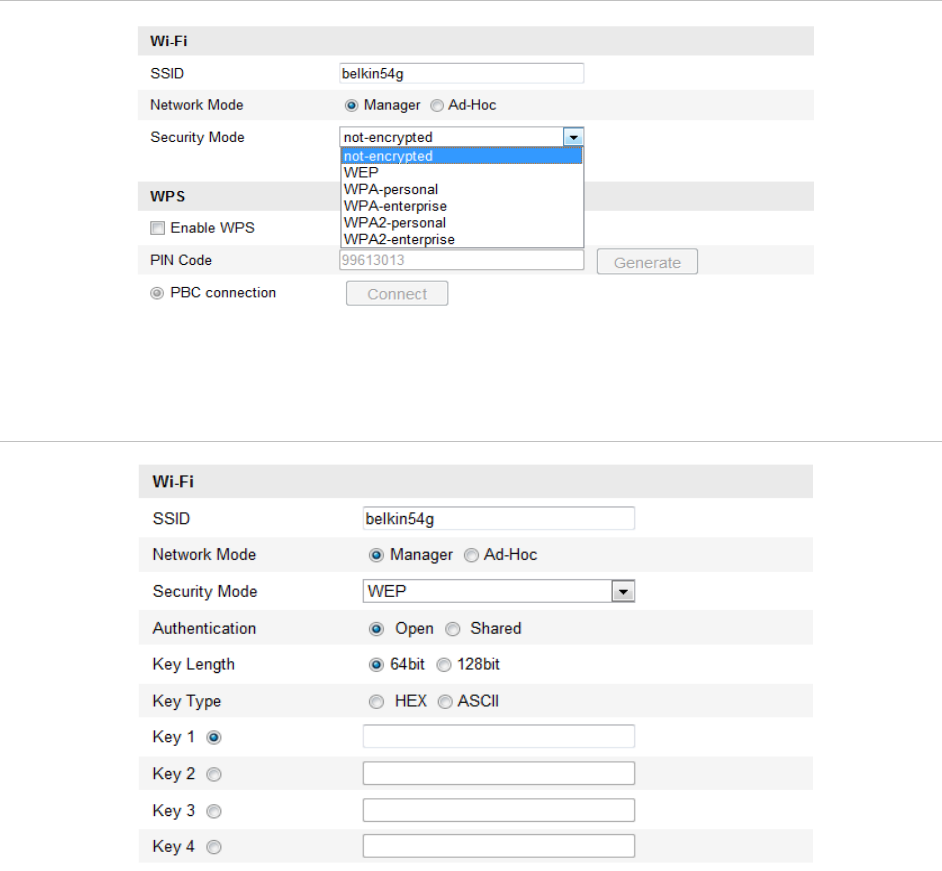
Task: Select WEP from the open security list
Action: click(x=461, y=173)
